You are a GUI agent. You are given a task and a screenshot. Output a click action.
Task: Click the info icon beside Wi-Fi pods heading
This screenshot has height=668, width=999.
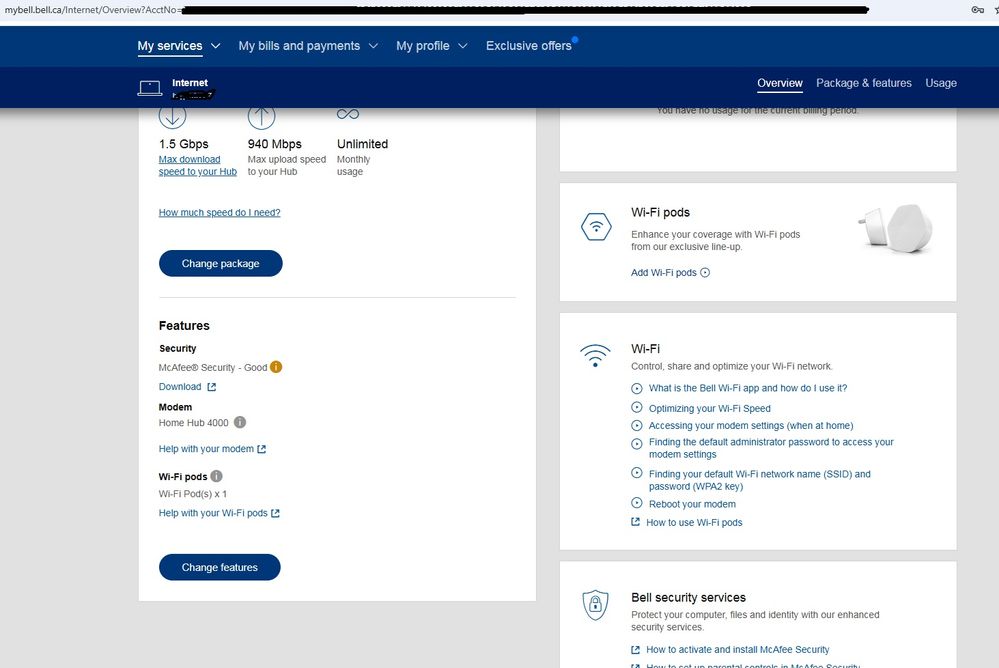pyautogui.click(x=216, y=477)
